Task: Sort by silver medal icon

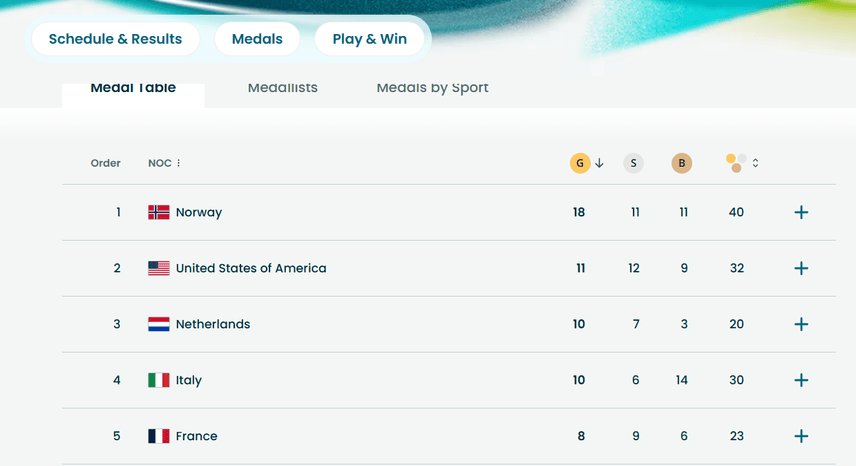Action: [633, 163]
